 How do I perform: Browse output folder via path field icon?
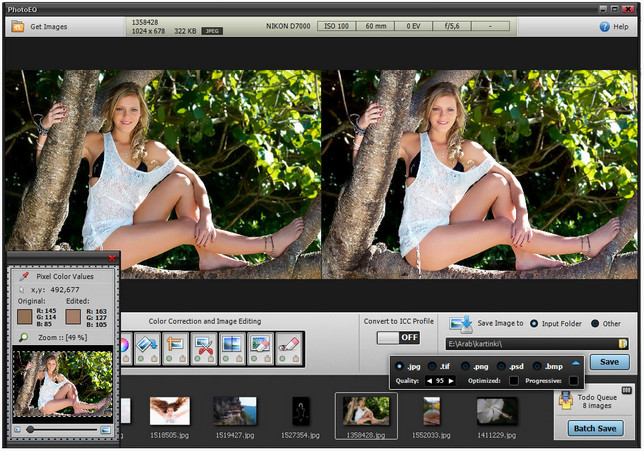(622, 344)
